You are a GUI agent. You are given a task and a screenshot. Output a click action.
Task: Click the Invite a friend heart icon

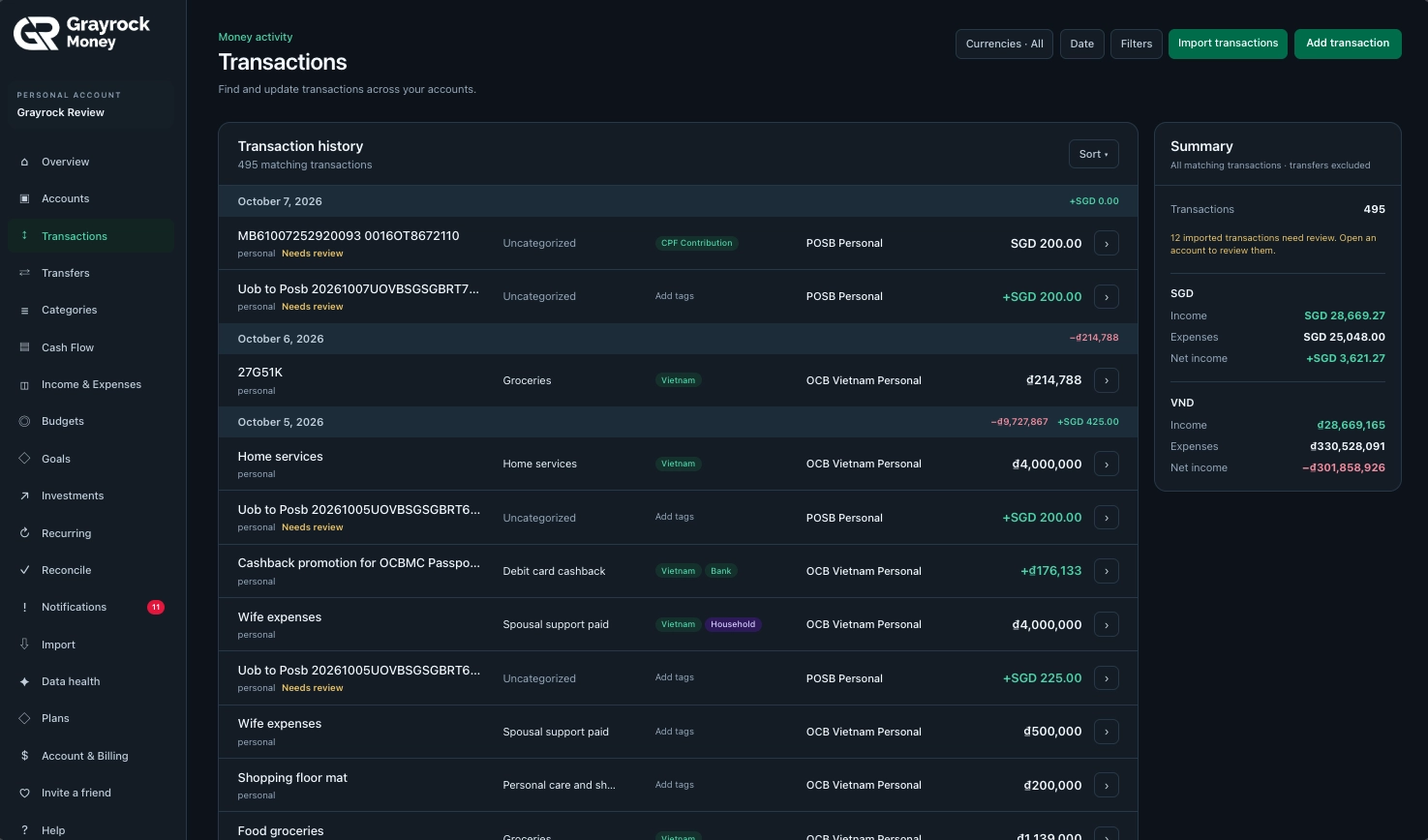pyautogui.click(x=24, y=793)
